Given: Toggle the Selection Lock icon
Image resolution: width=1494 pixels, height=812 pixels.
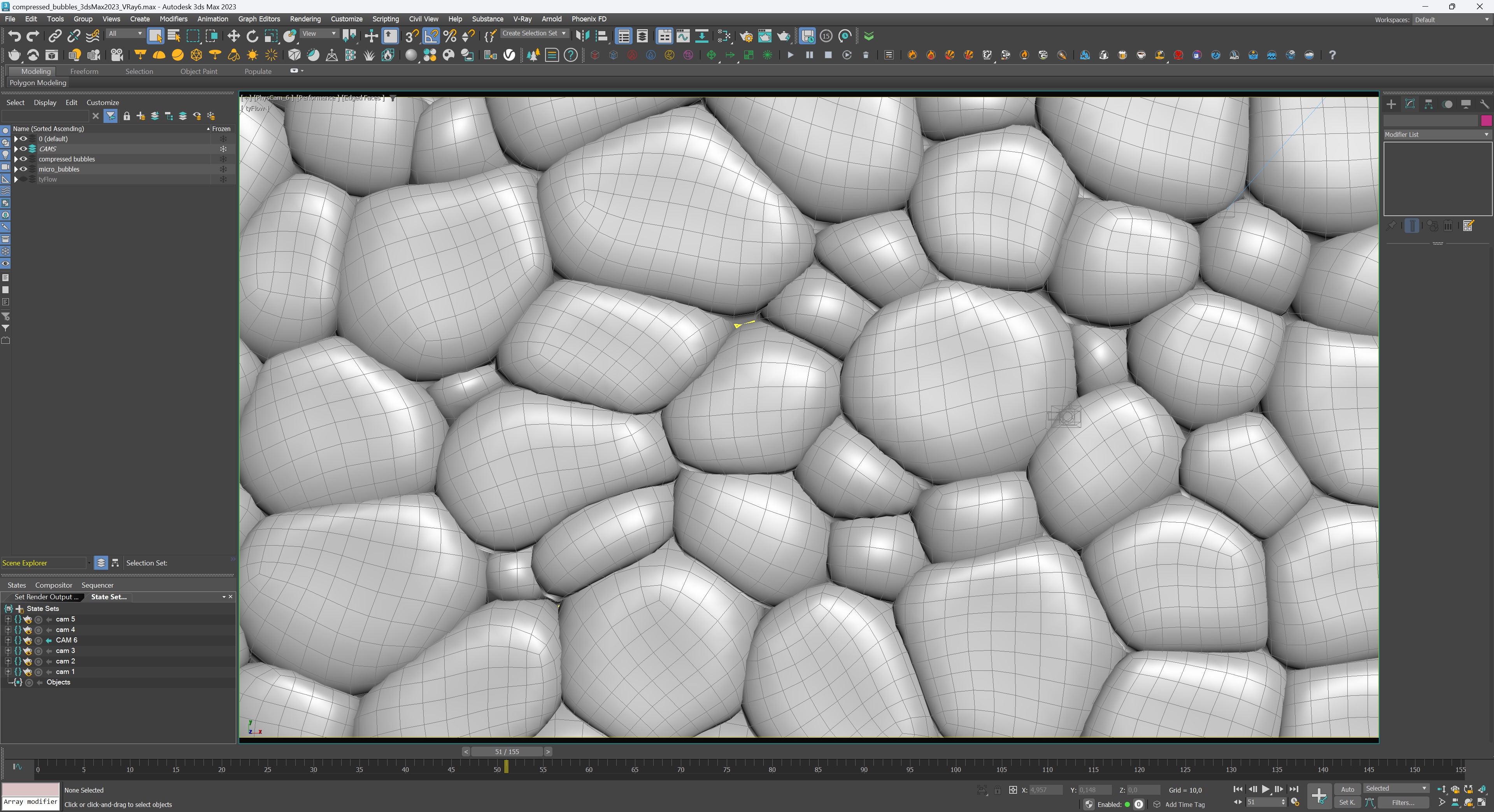Looking at the screenshot, I should coord(997,790).
